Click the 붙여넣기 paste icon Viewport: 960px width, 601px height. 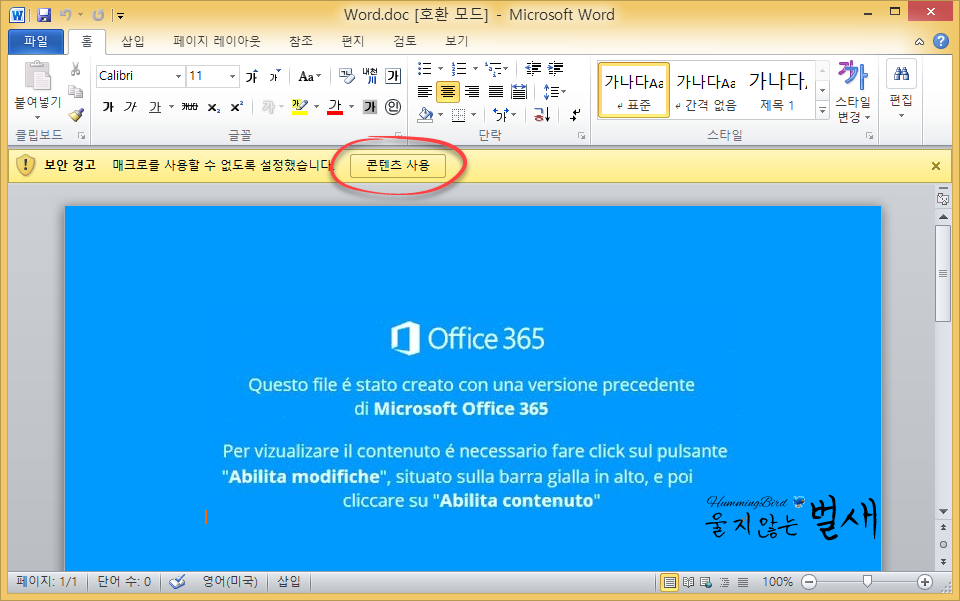[x=38, y=77]
